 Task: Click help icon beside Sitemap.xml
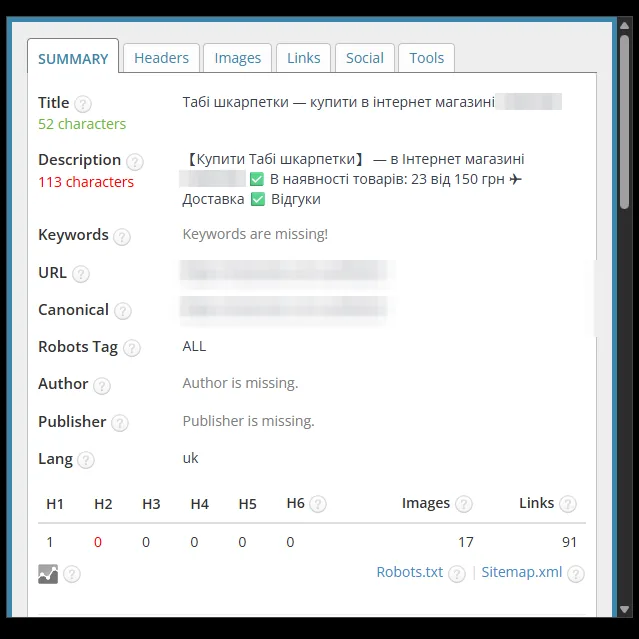click(576, 574)
